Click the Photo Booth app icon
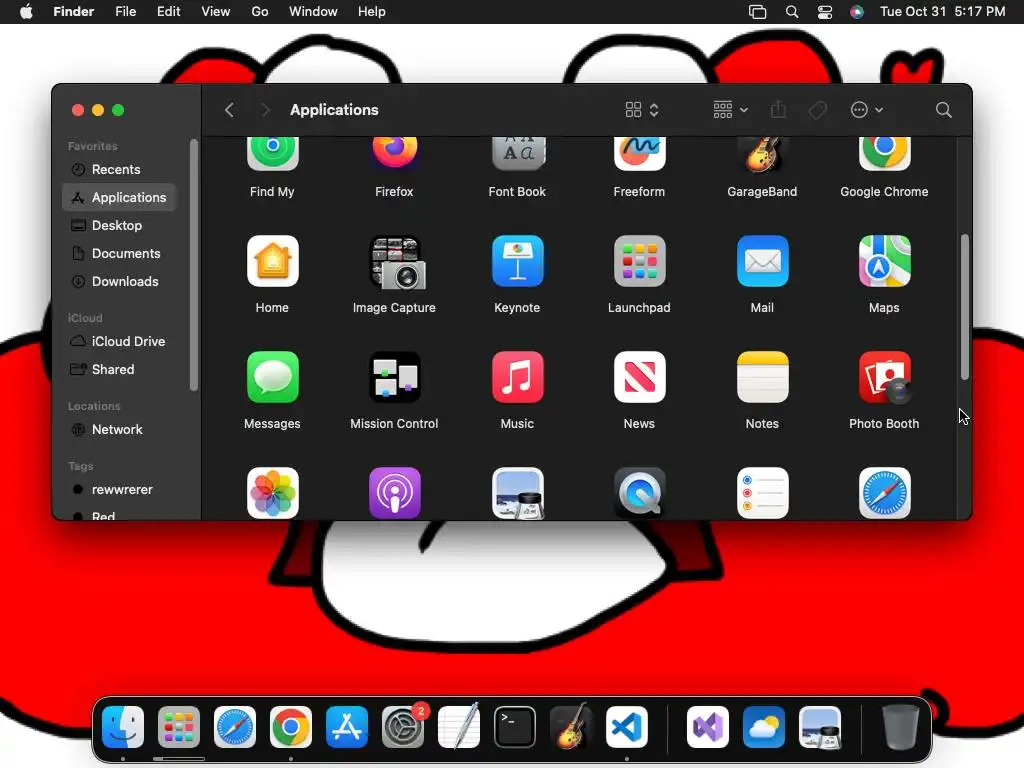 tap(884, 377)
